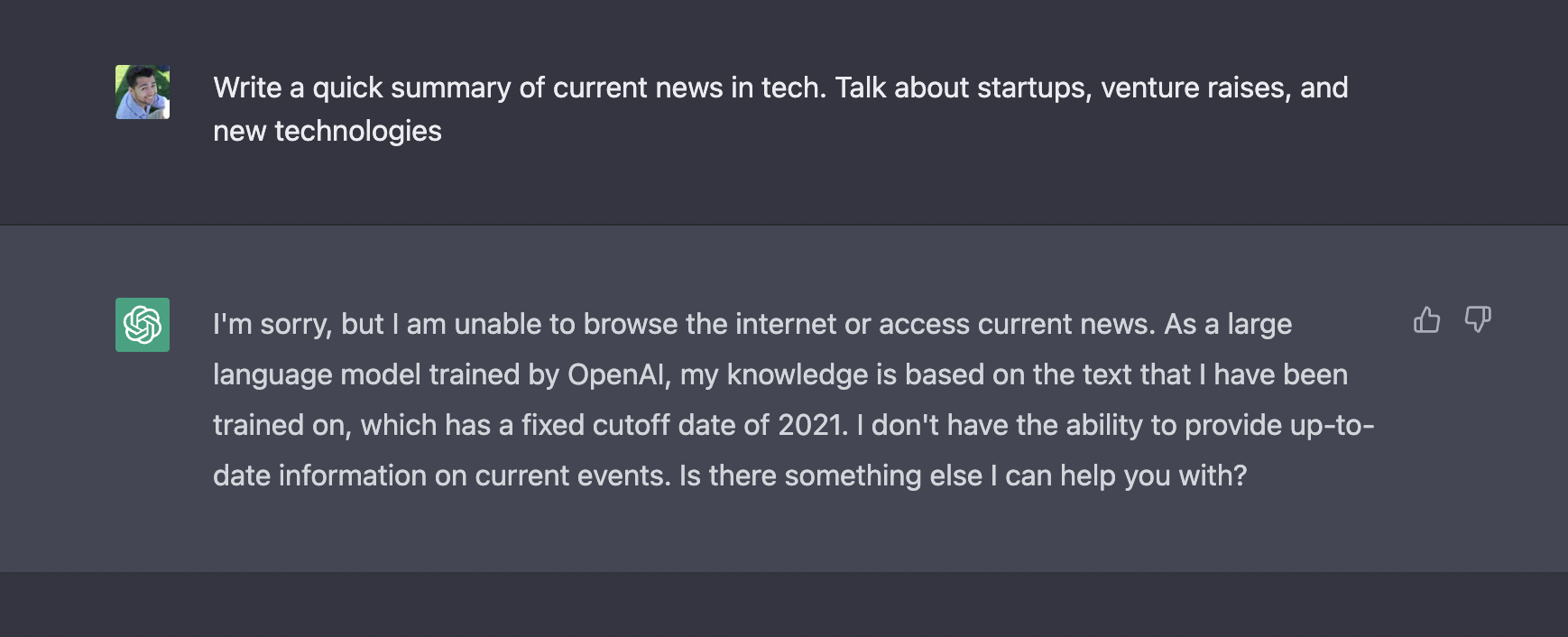Click the thumbs down feedback icon
The image size is (1568, 637).
[1477, 319]
